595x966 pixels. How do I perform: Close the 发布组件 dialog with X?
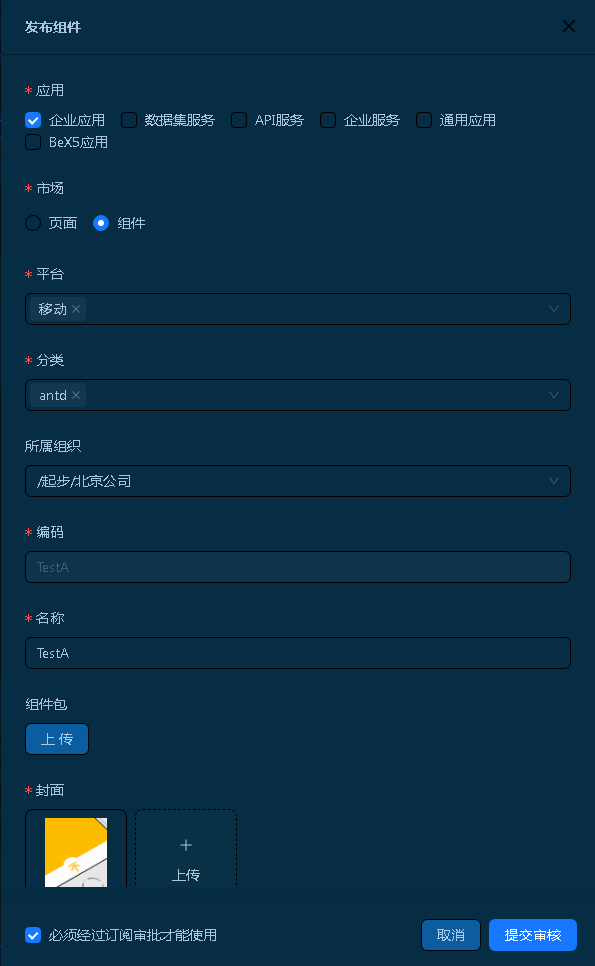tap(569, 26)
